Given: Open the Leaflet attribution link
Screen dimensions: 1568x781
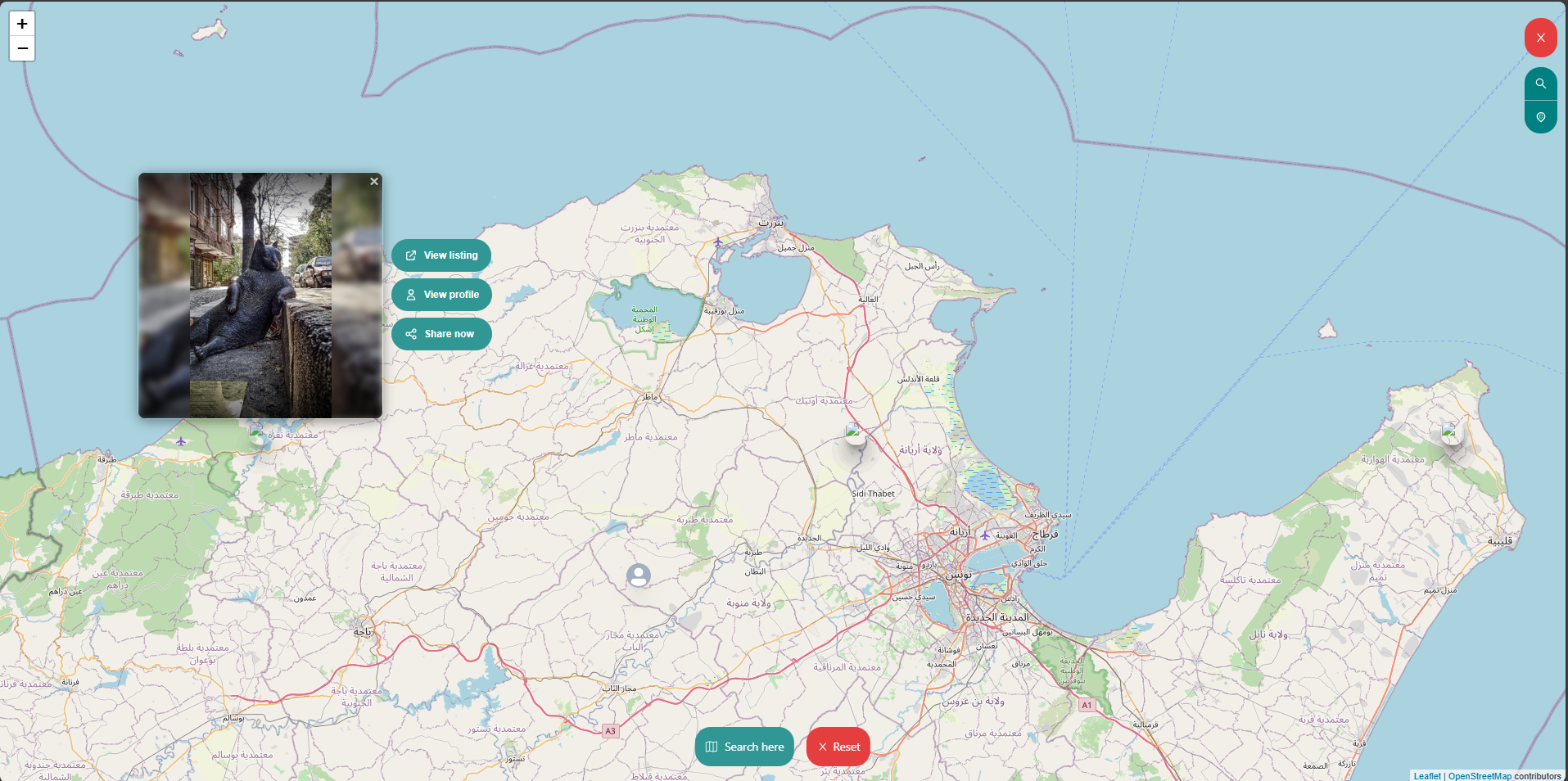Looking at the screenshot, I should pos(1426,776).
